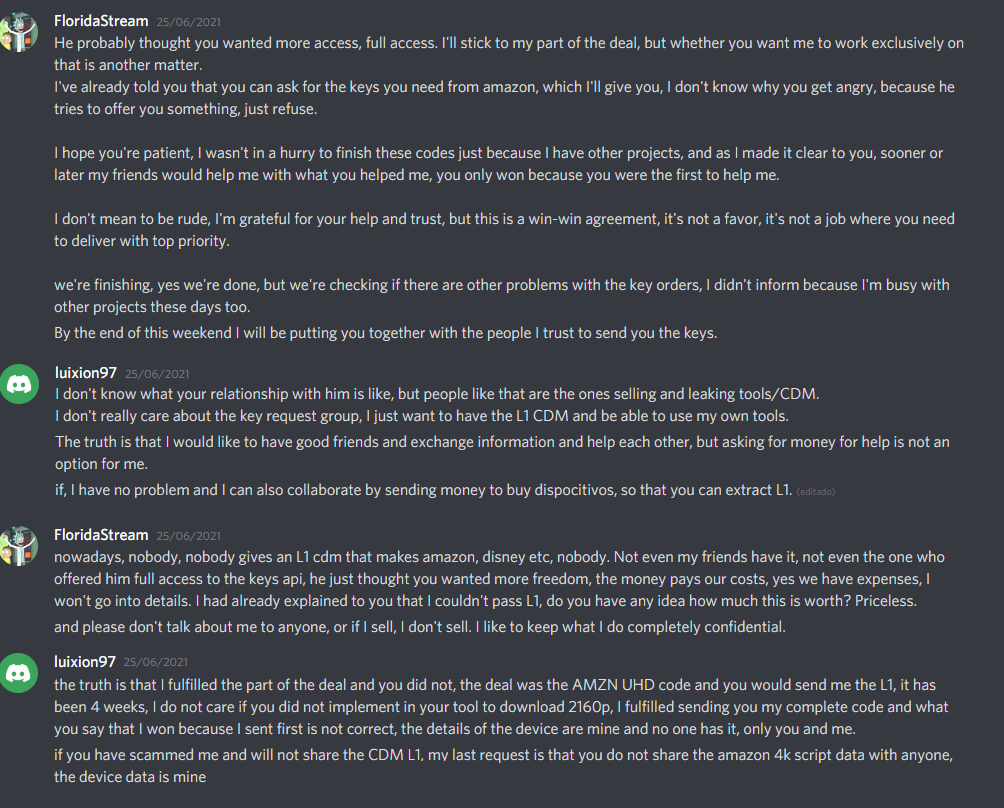Viewport: 1004px width, 808px height.
Task: Click message 'if you have scammed me'
Action: (x=503, y=766)
